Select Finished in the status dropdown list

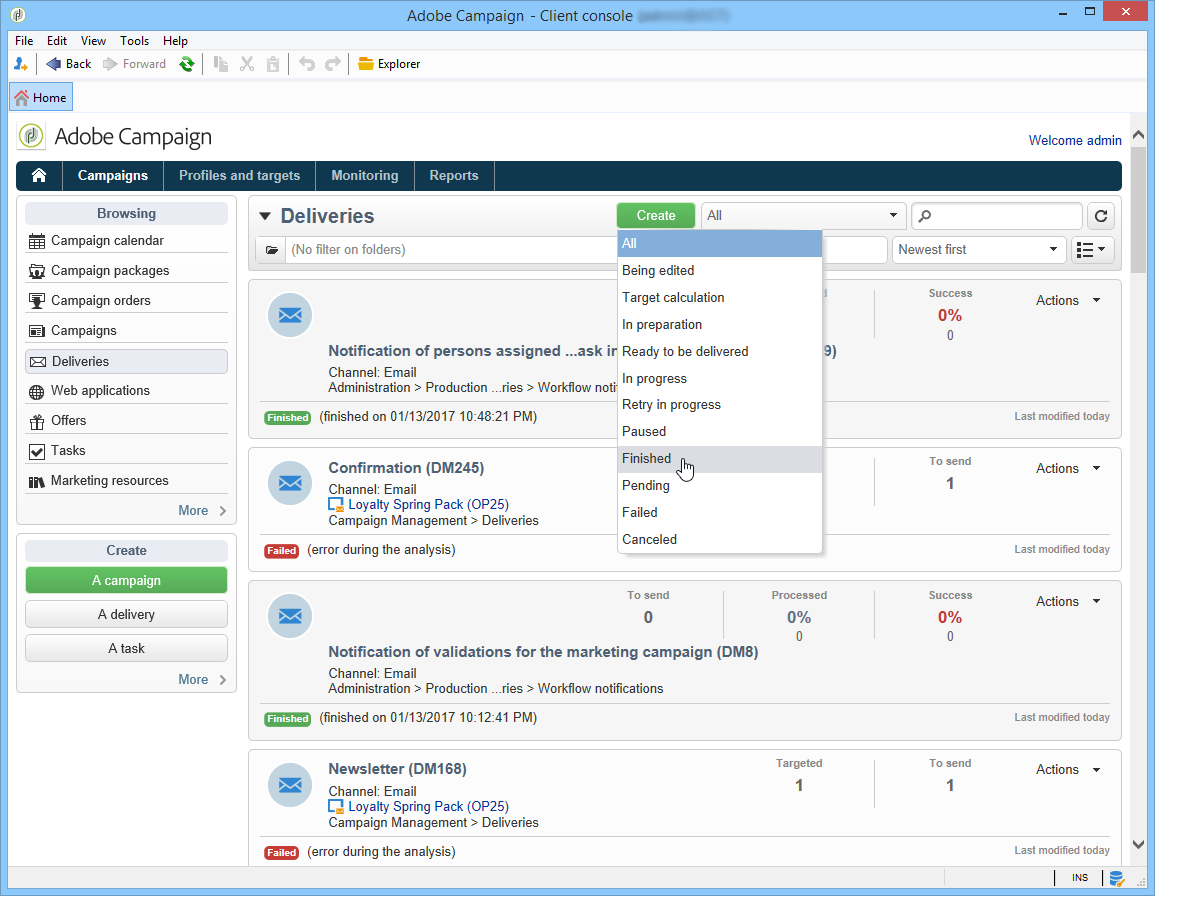point(720,459)
